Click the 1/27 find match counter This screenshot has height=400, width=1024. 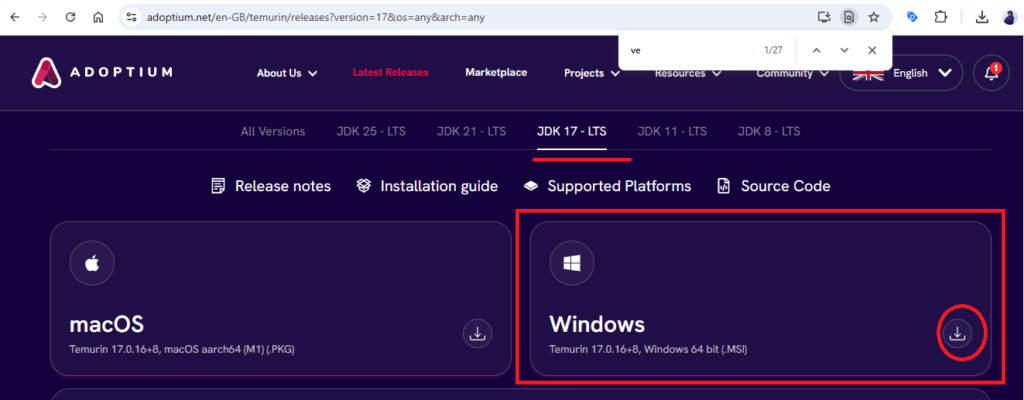pyautogui.click(x=773, y=50)
